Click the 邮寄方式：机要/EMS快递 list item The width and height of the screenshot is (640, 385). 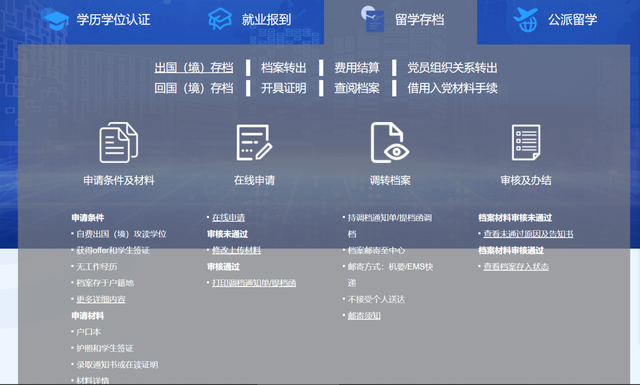coord(390,275)
